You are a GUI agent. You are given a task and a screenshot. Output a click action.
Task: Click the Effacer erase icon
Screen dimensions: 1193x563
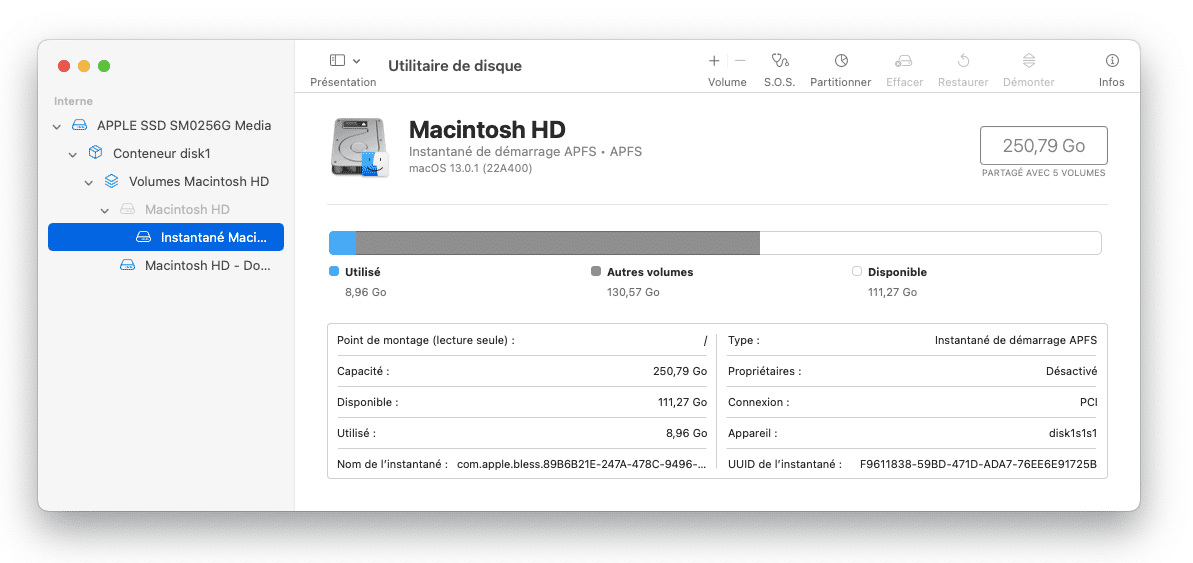(904, 61)
